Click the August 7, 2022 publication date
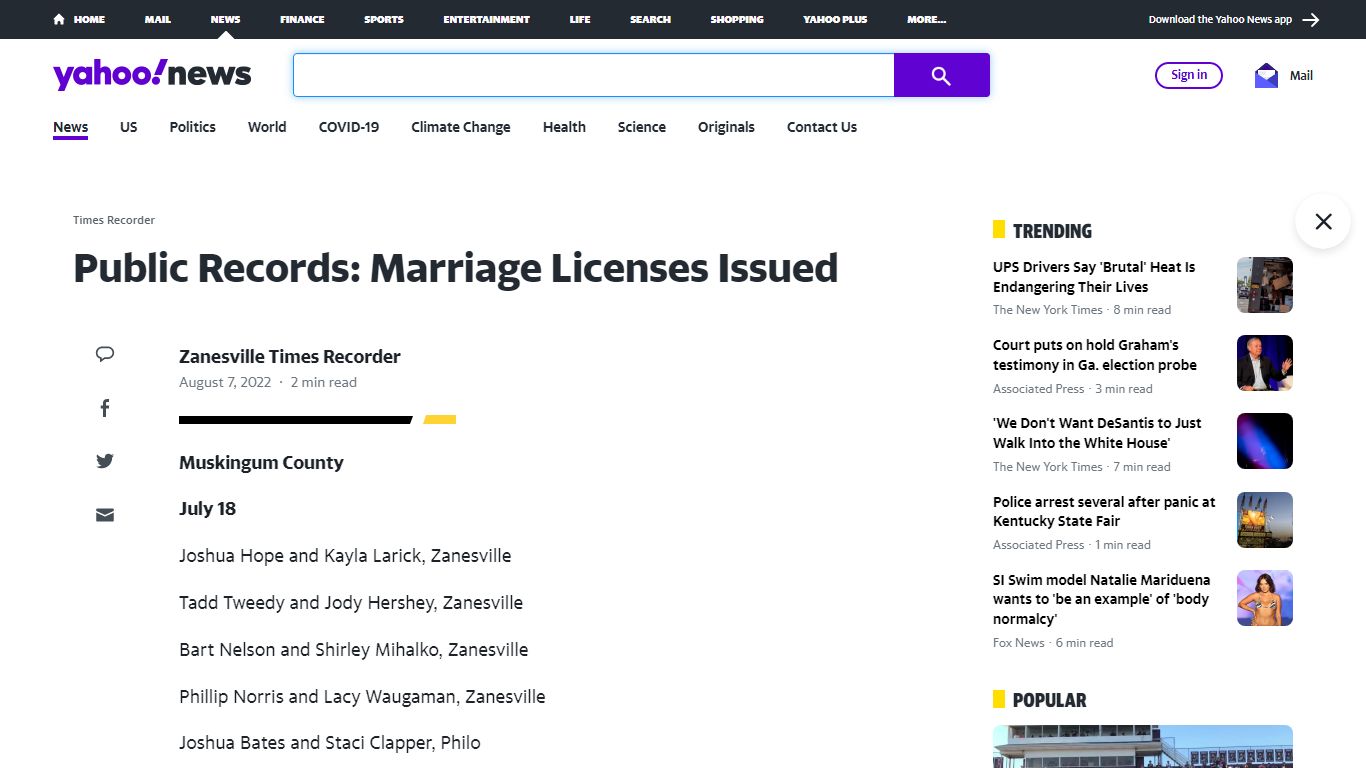1366x768 pixels. [225, 382]
